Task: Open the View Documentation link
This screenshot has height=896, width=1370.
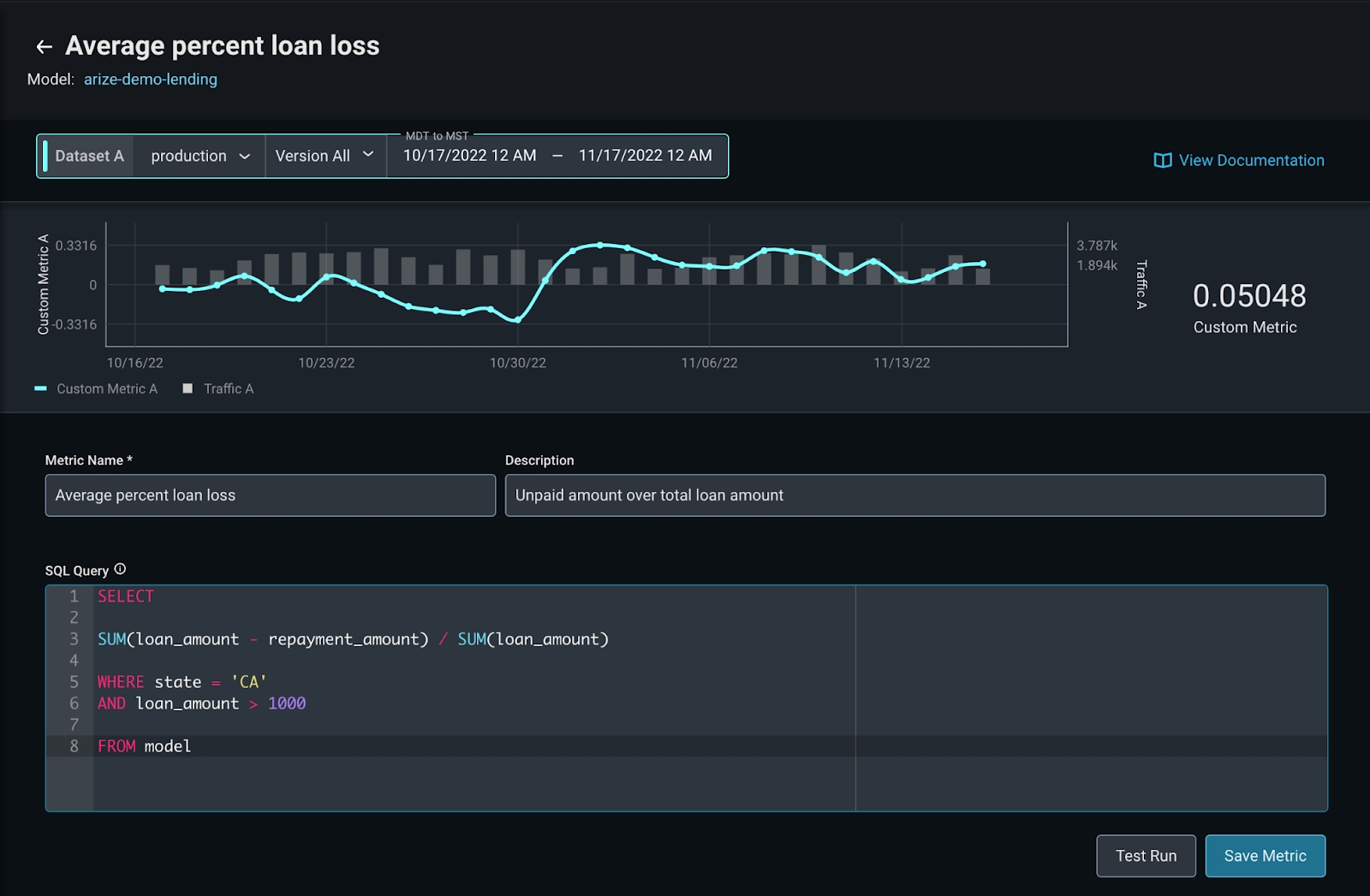Action: (1250, 161)
